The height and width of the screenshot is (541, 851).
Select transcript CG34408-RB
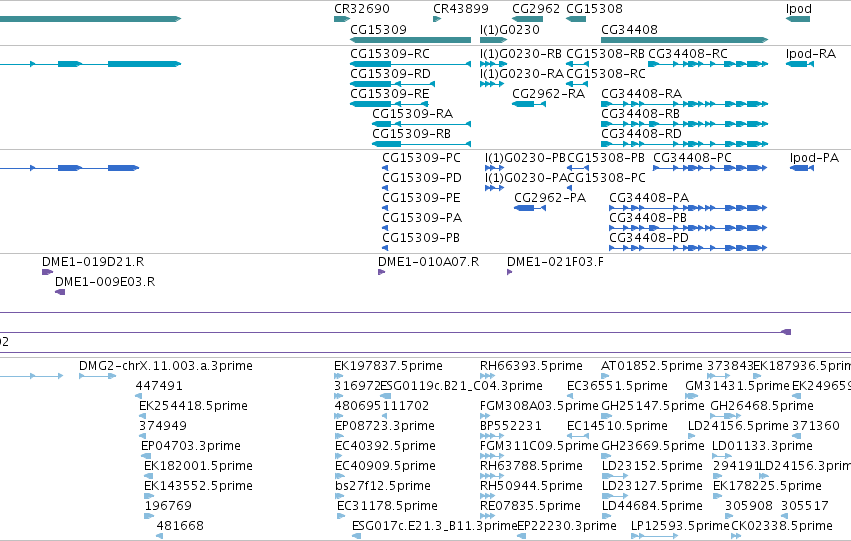(684, 124)
